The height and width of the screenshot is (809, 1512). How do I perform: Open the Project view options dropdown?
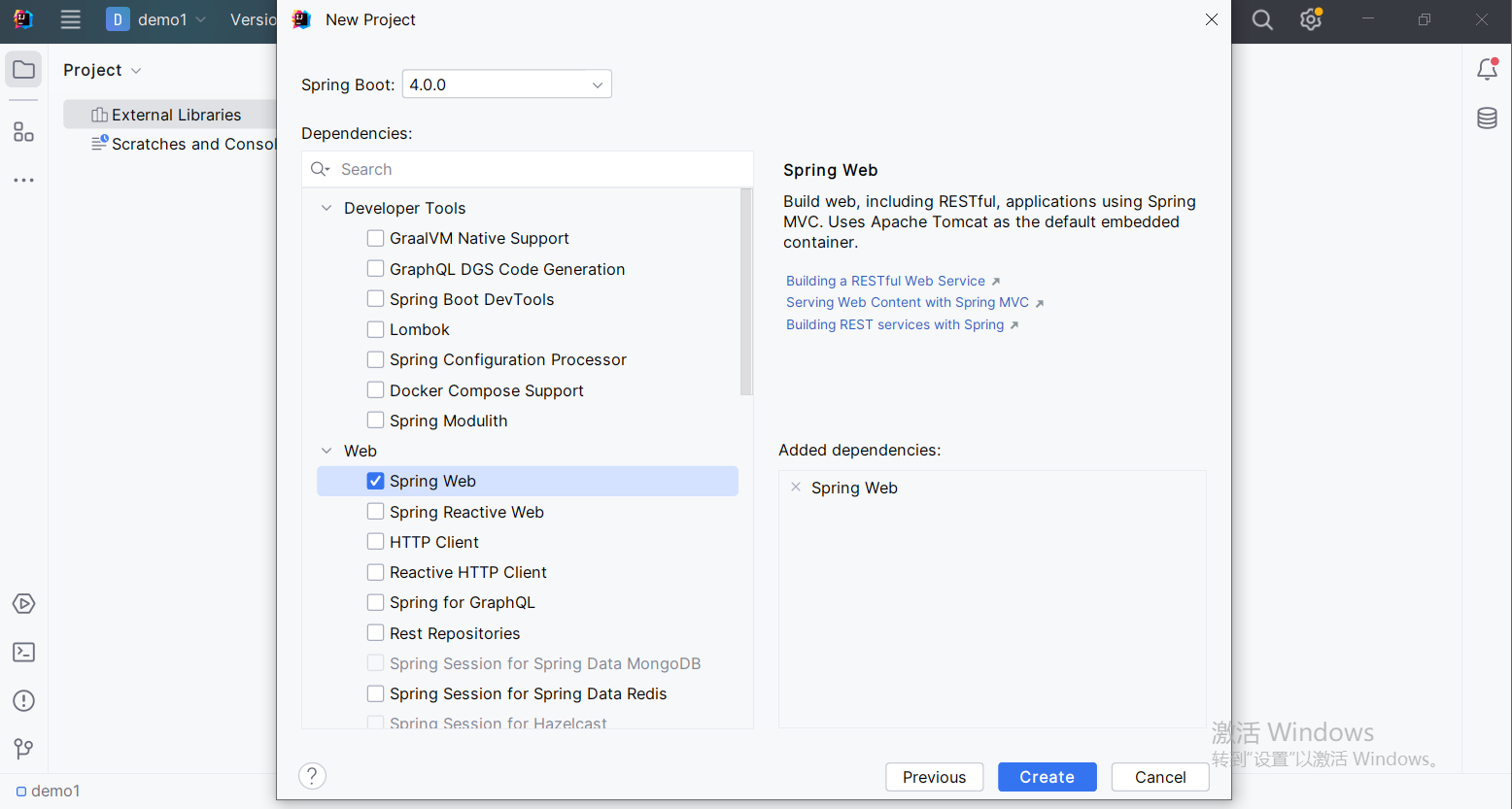tap(136, 71)
